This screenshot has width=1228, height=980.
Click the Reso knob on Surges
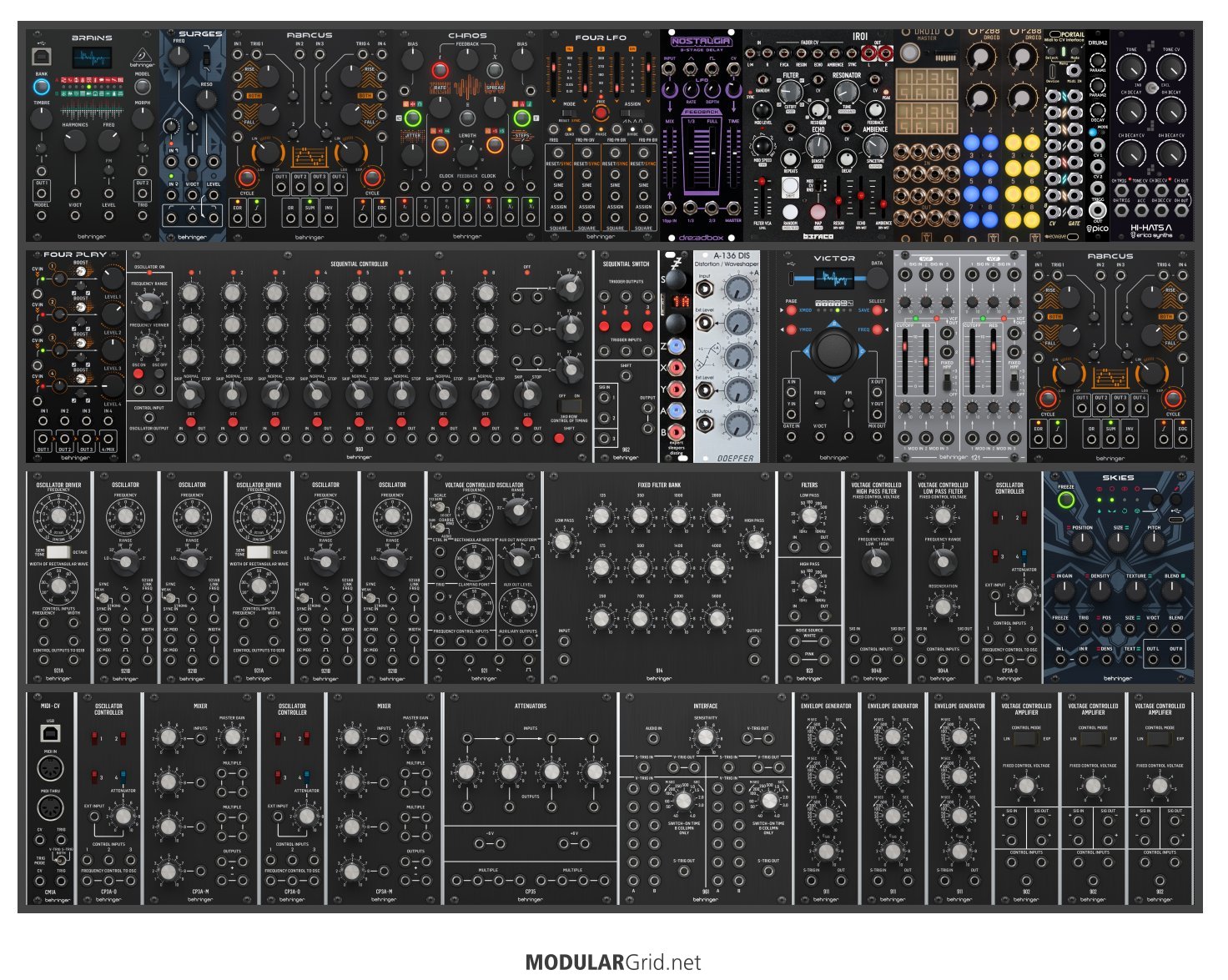point(205,100)
